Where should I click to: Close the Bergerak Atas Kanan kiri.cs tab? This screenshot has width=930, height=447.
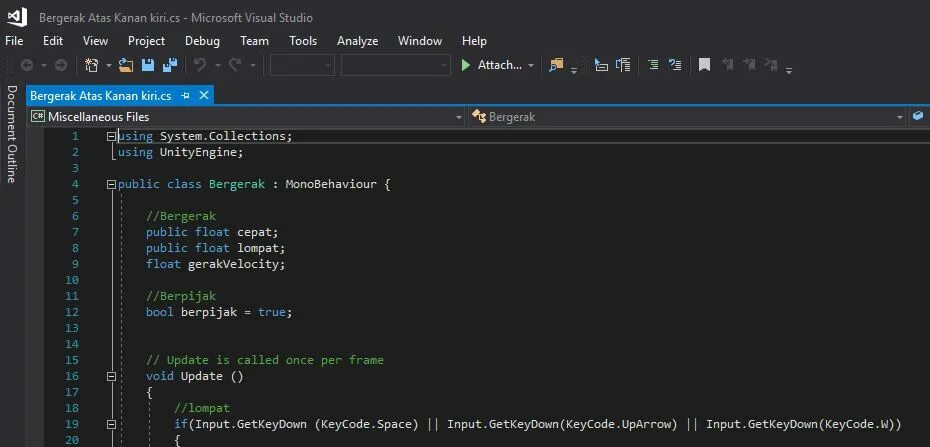click(203, 95)
